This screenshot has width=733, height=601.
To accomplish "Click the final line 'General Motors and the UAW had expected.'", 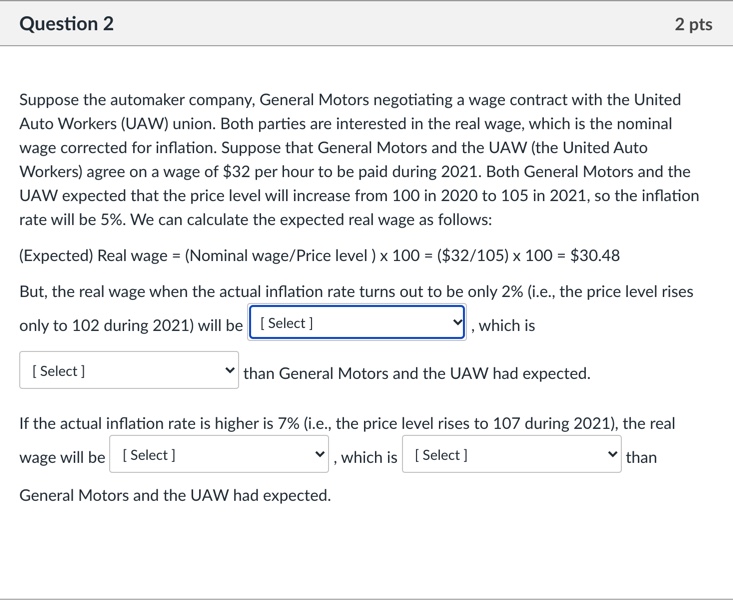I will pos(175,495).
